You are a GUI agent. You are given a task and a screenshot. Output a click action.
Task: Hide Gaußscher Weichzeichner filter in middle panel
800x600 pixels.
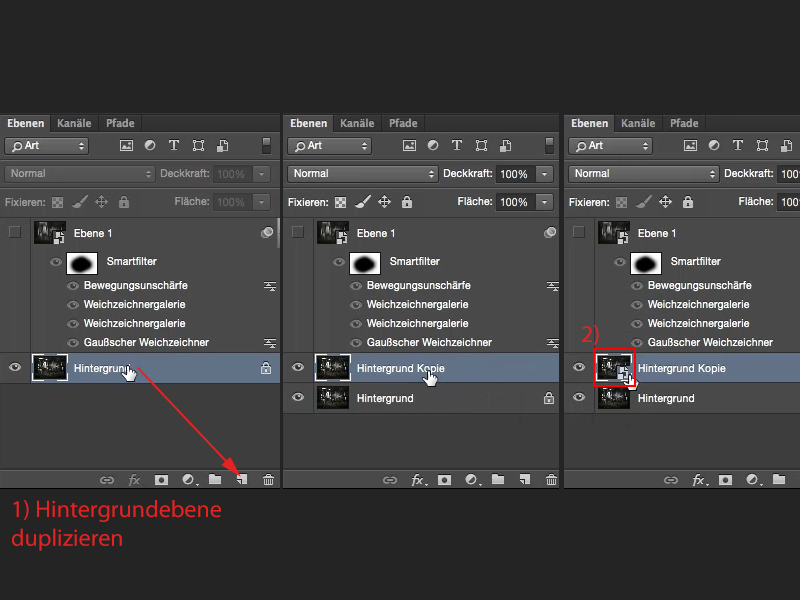(x=356, y=343)
